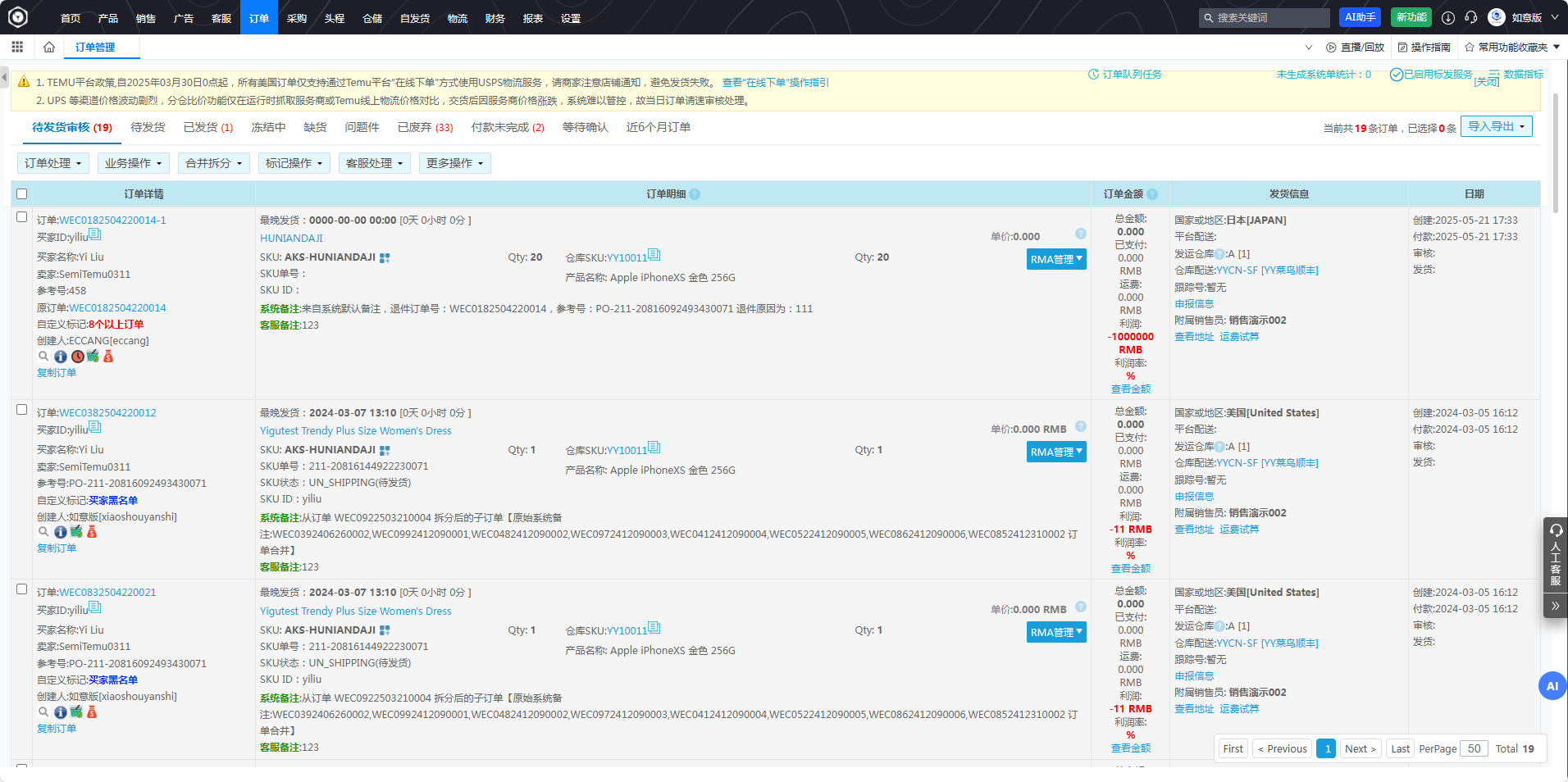The width and height of the screenshot is (1568, 782).
Task: Click the home icon beside 订单管理 tab
Action: 49,47
